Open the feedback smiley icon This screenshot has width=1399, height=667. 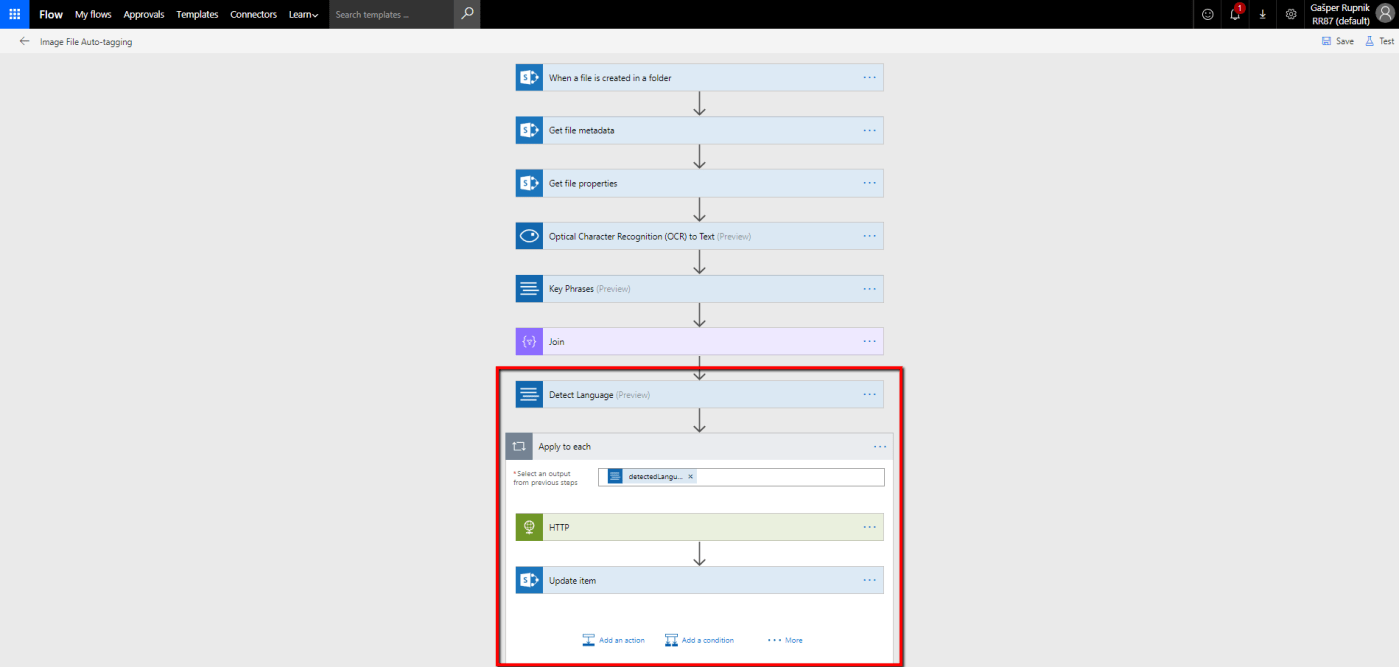tap(1208, 14)
